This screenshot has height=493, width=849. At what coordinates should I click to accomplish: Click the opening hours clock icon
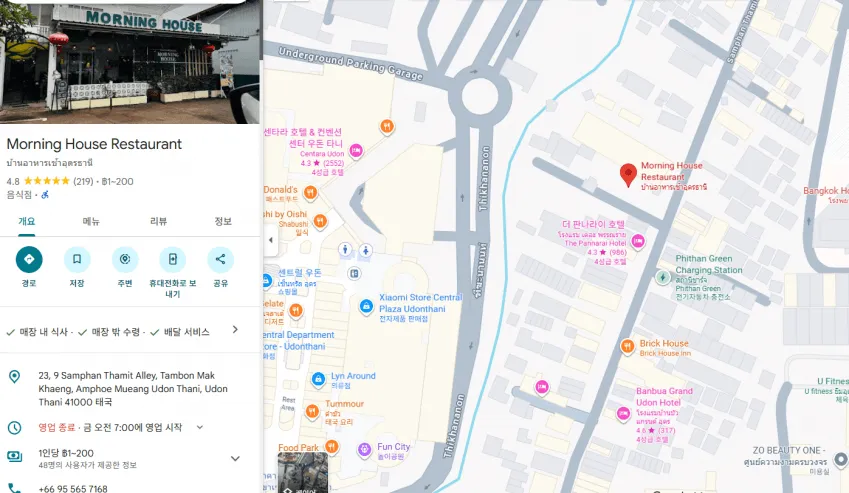[x=15, y=428]
